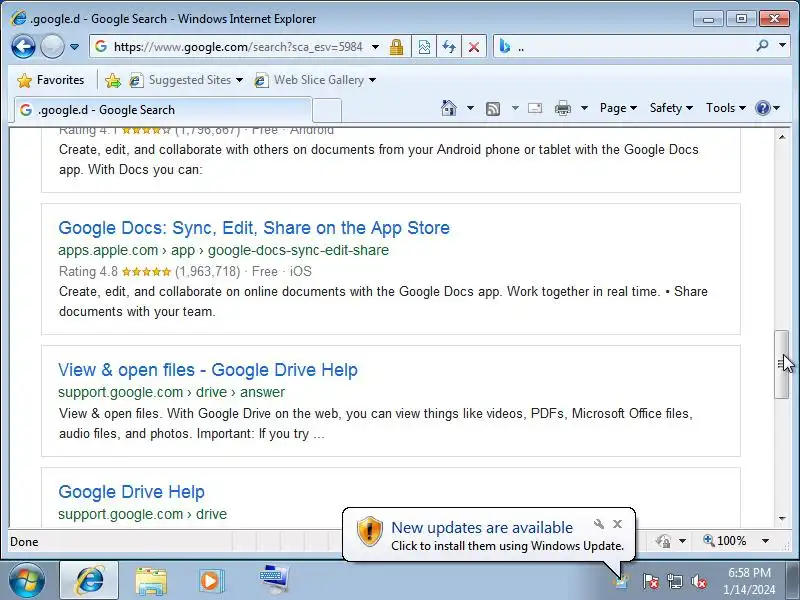
Task: Open Windows Explorer from the taskbar
Action: pyautogui.click(x=151, y=581)
